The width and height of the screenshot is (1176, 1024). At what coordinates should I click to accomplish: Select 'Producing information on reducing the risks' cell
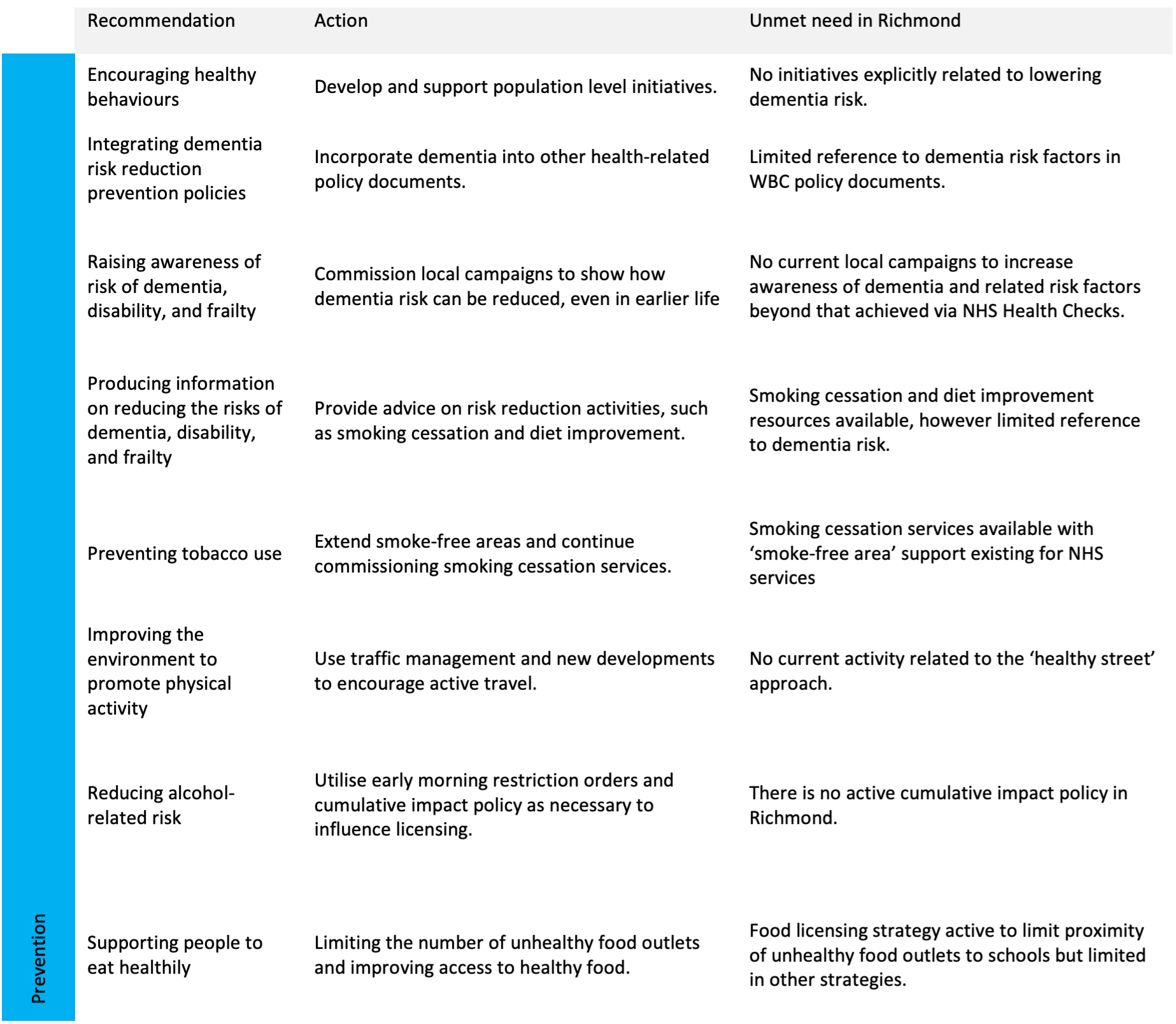click(185, 420)
